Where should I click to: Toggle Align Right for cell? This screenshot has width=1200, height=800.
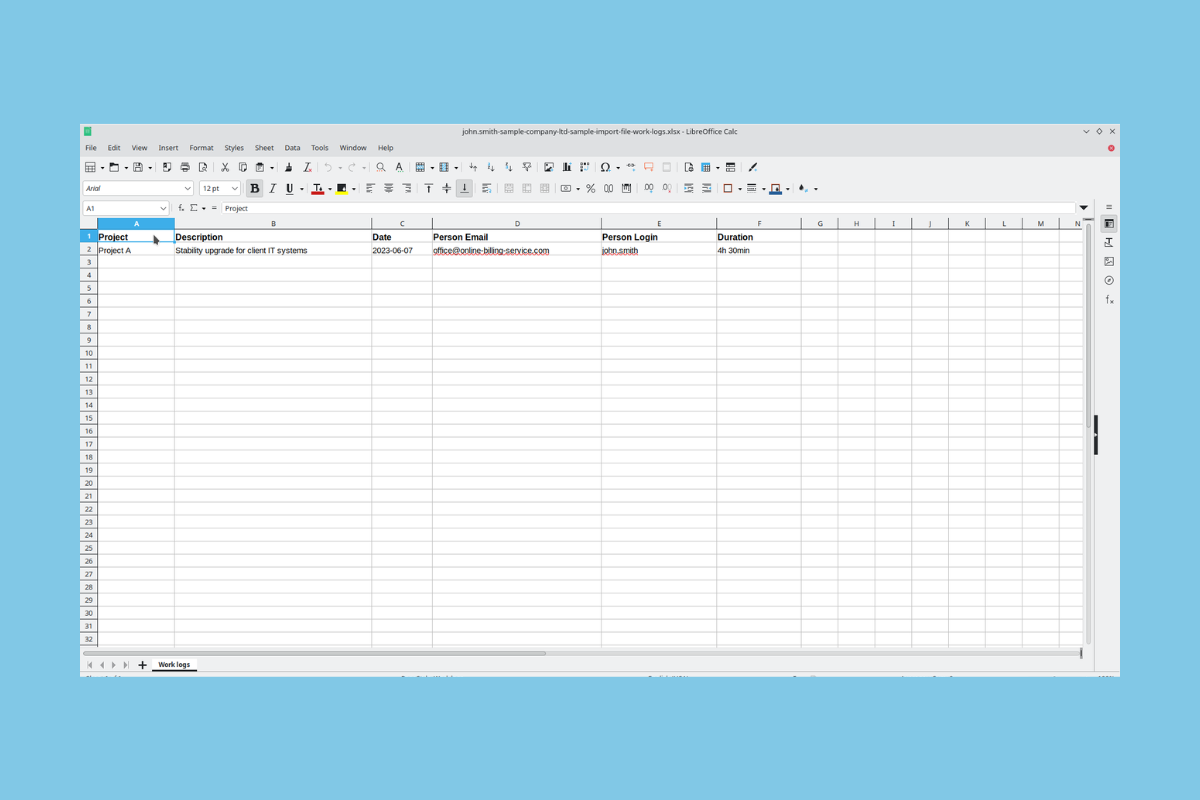pyautogui.click(x=407, y=188)
